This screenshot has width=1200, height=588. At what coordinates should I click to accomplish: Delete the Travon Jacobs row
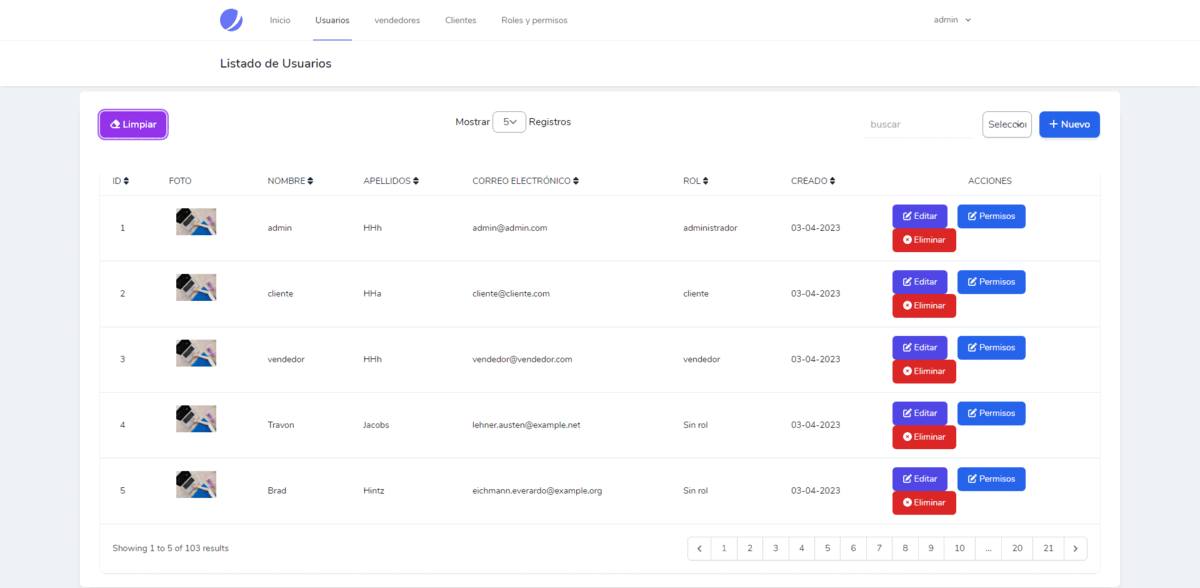[x=924, y=437]
